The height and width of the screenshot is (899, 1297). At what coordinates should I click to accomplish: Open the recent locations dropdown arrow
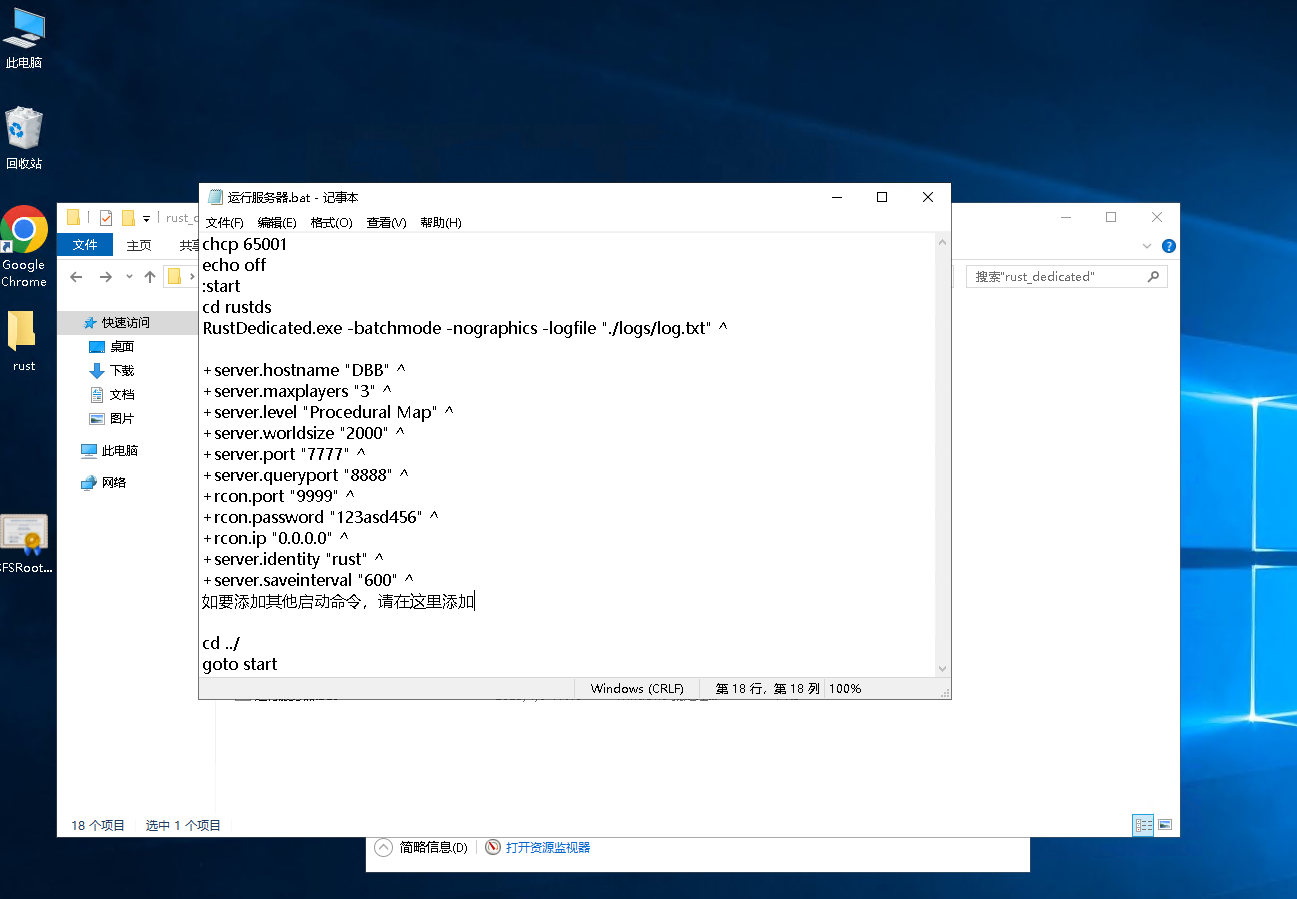click(x=129, y=277)
